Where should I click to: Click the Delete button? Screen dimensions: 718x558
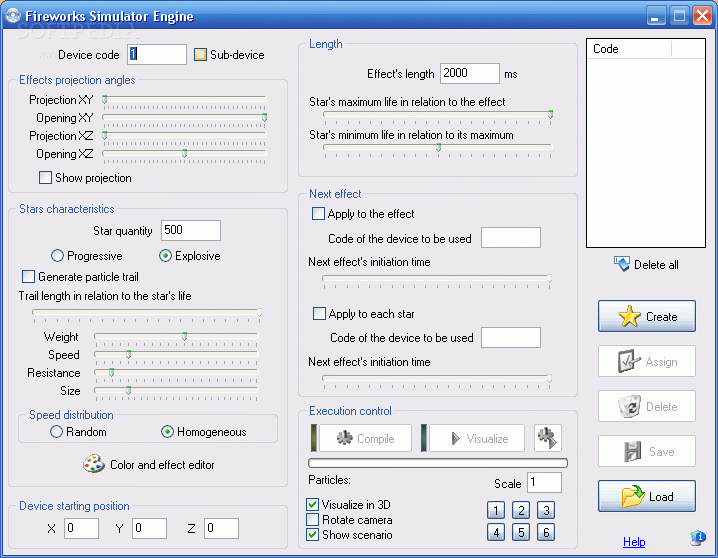click(647, 406)
